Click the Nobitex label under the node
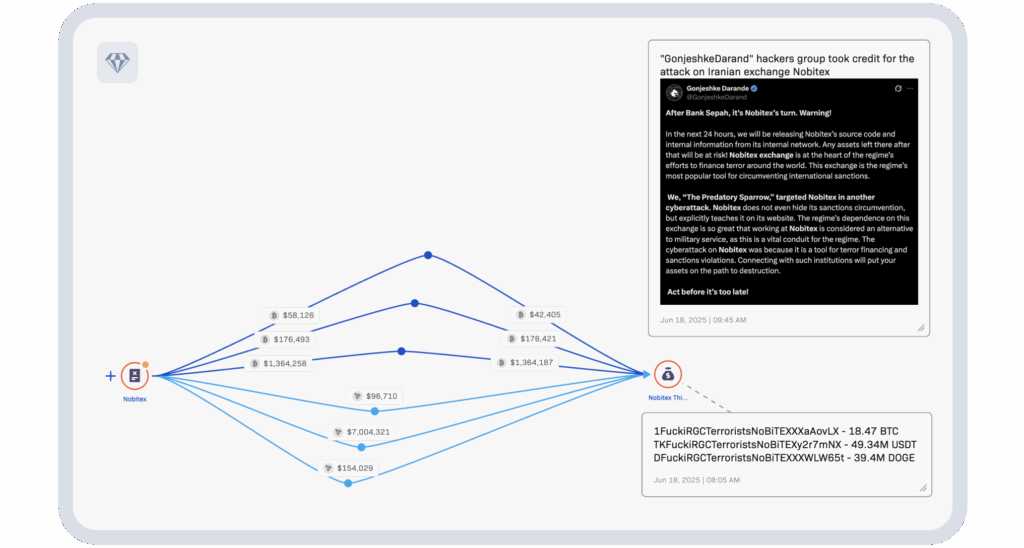 click(x=135, y=399)
